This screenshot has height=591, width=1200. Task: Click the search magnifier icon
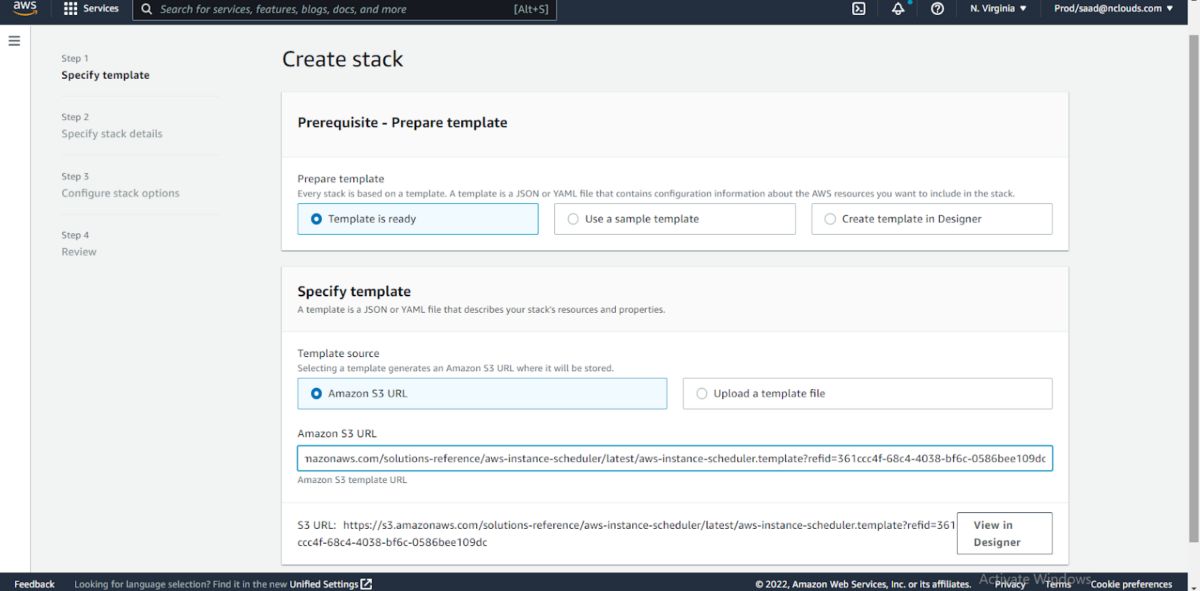(146, 9)
